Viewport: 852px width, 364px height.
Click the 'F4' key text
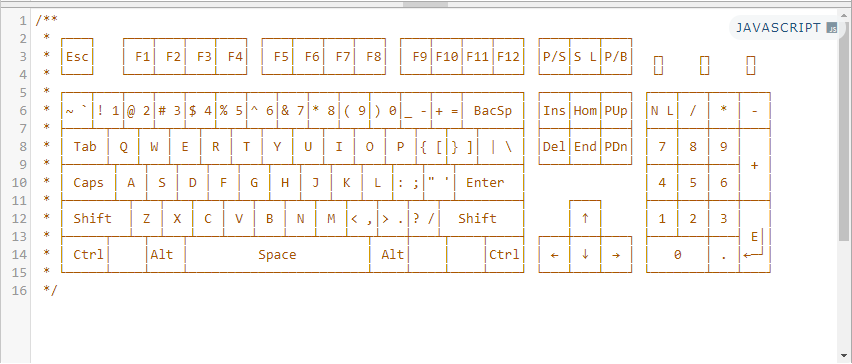pyautogui.click(x=235, y=57)
